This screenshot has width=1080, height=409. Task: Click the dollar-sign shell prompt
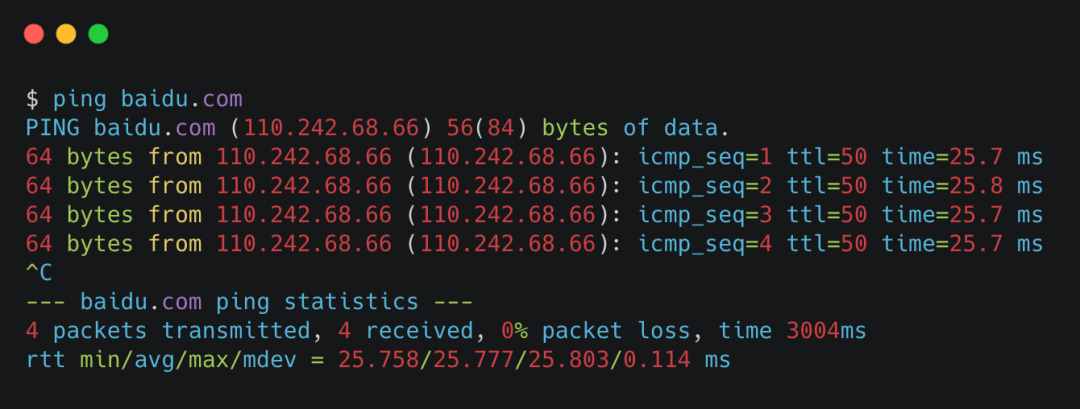tap(33, 99)
